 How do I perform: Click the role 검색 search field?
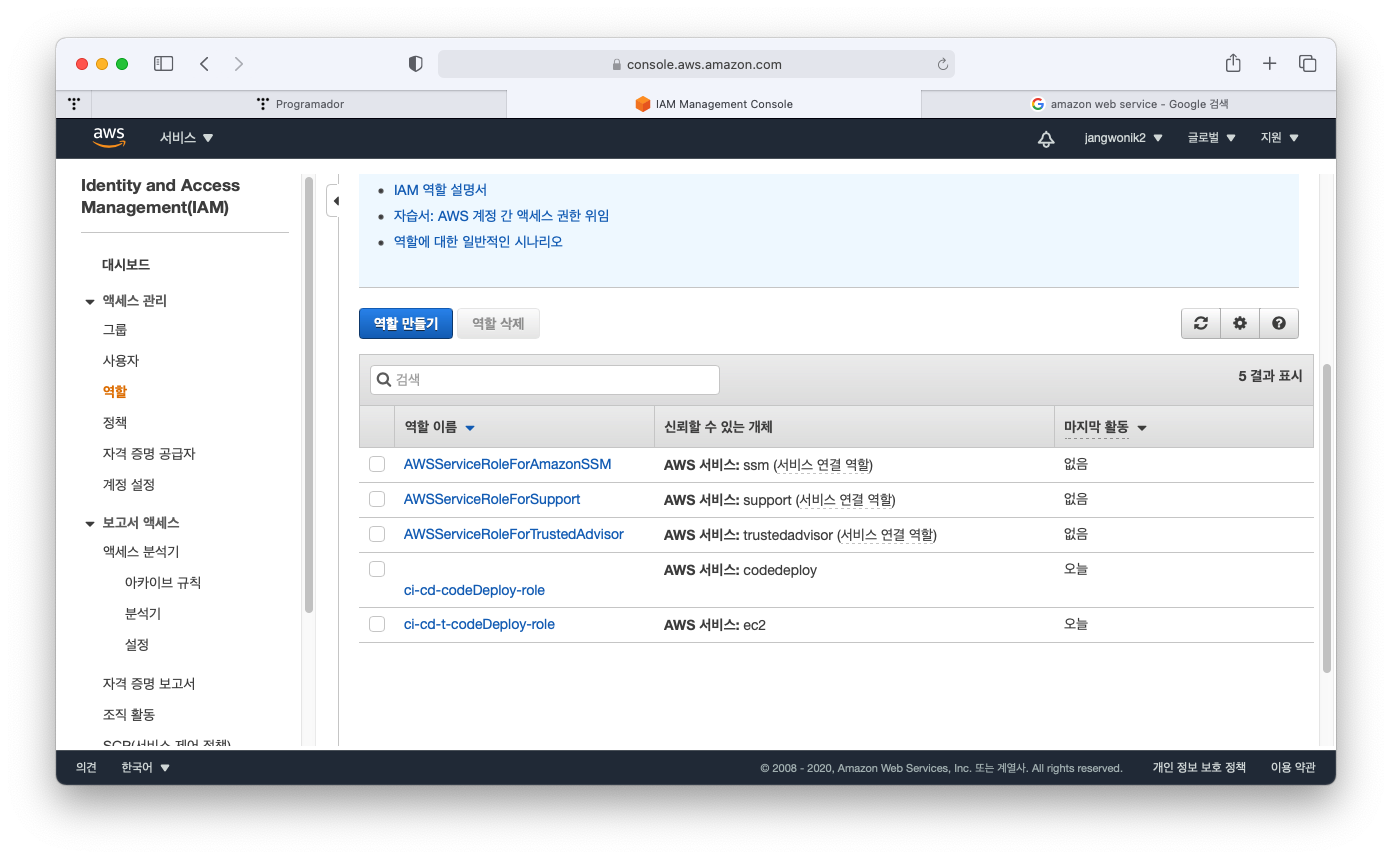coord(545,380)
